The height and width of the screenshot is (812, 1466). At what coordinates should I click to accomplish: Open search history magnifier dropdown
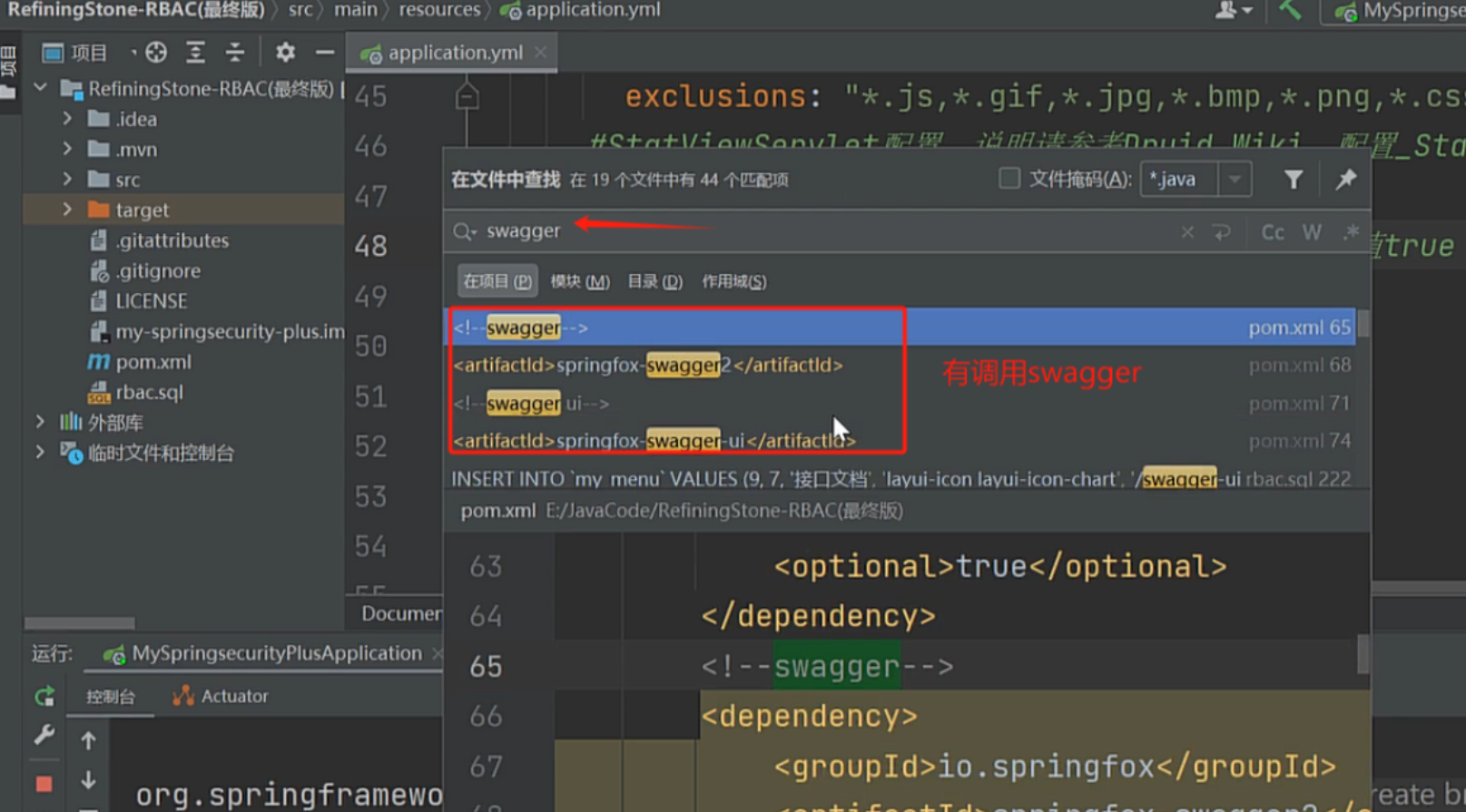click(x=464, y=232)
